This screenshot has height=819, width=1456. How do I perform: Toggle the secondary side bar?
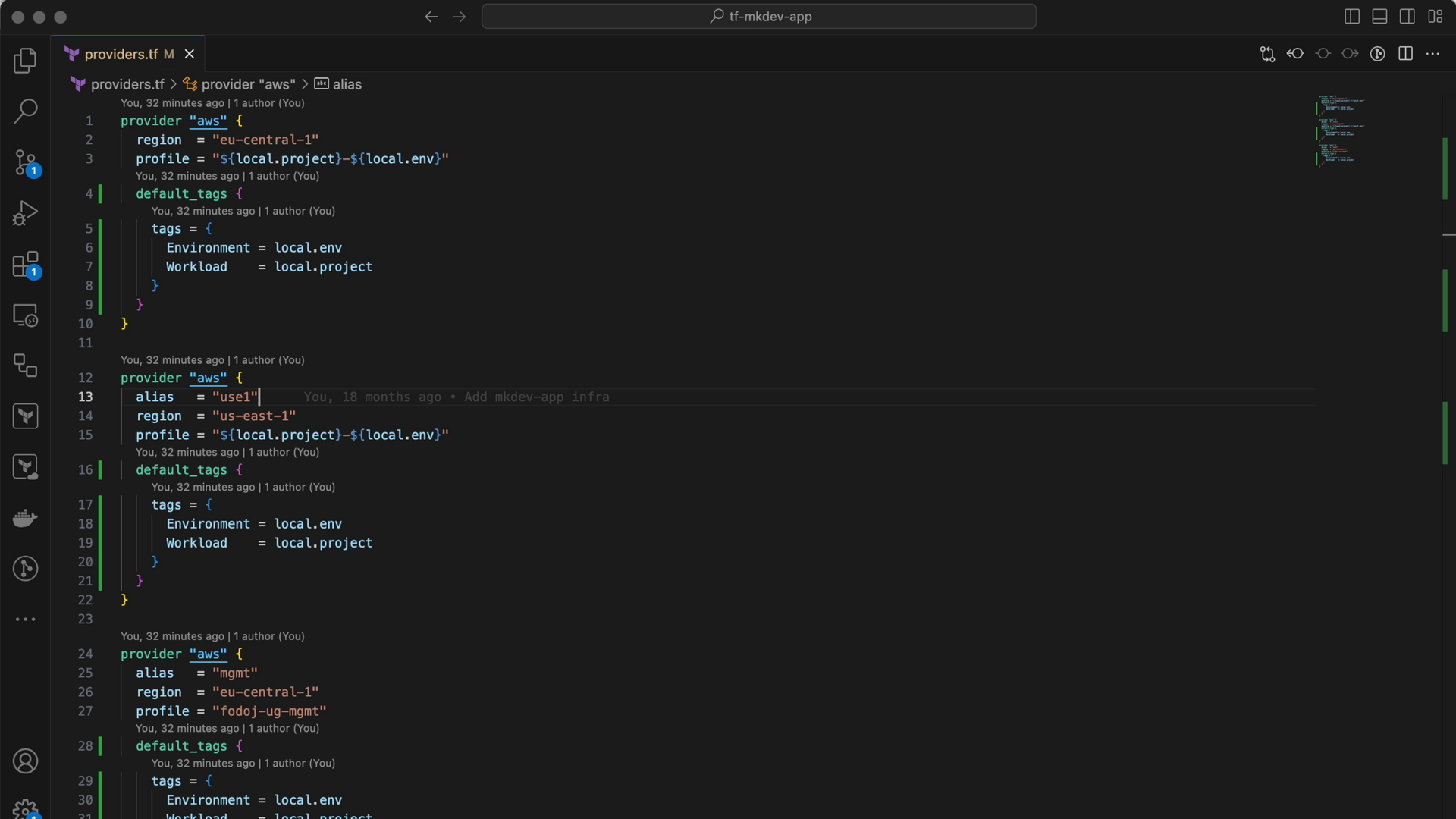coord(1407,17)
